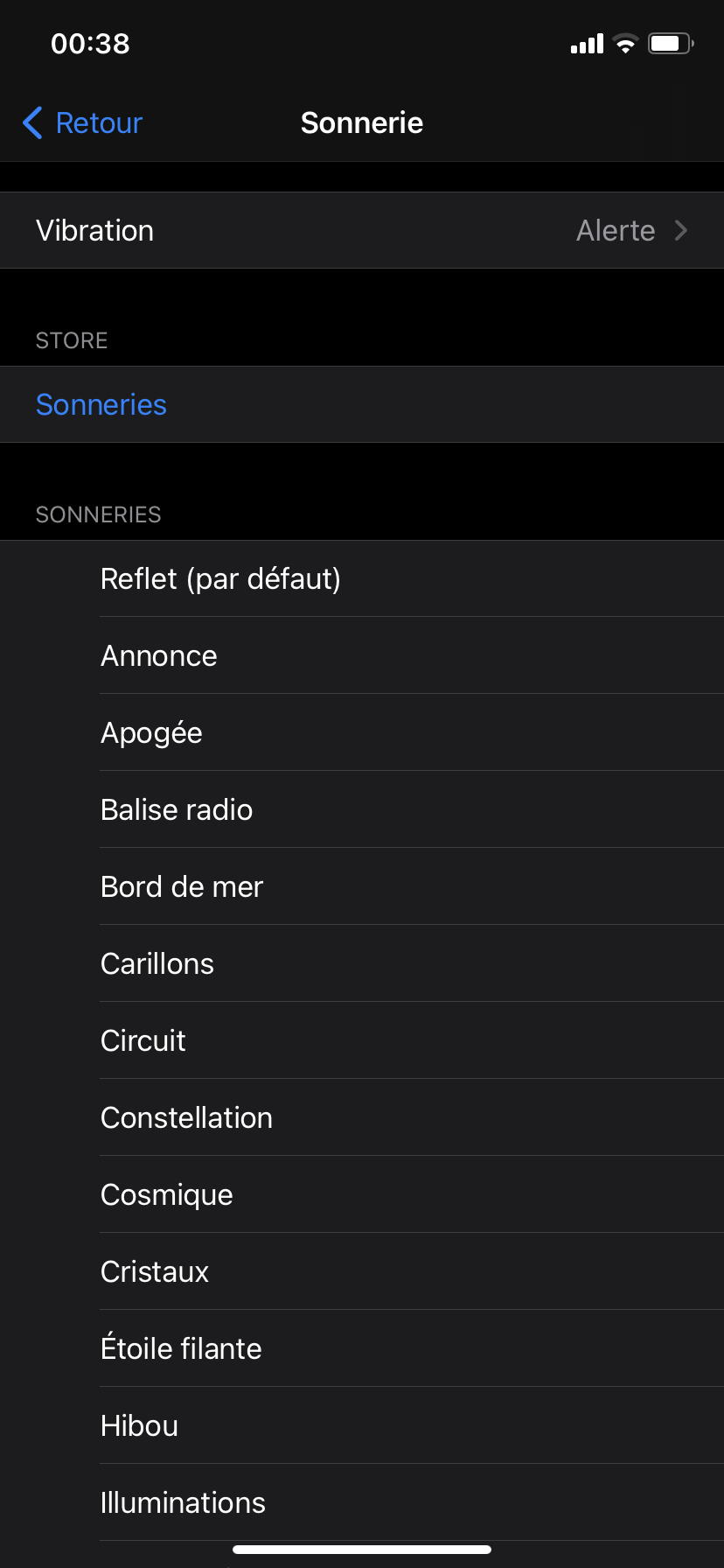
Task: Open the Sonneries store link
Action: [101, 405]
